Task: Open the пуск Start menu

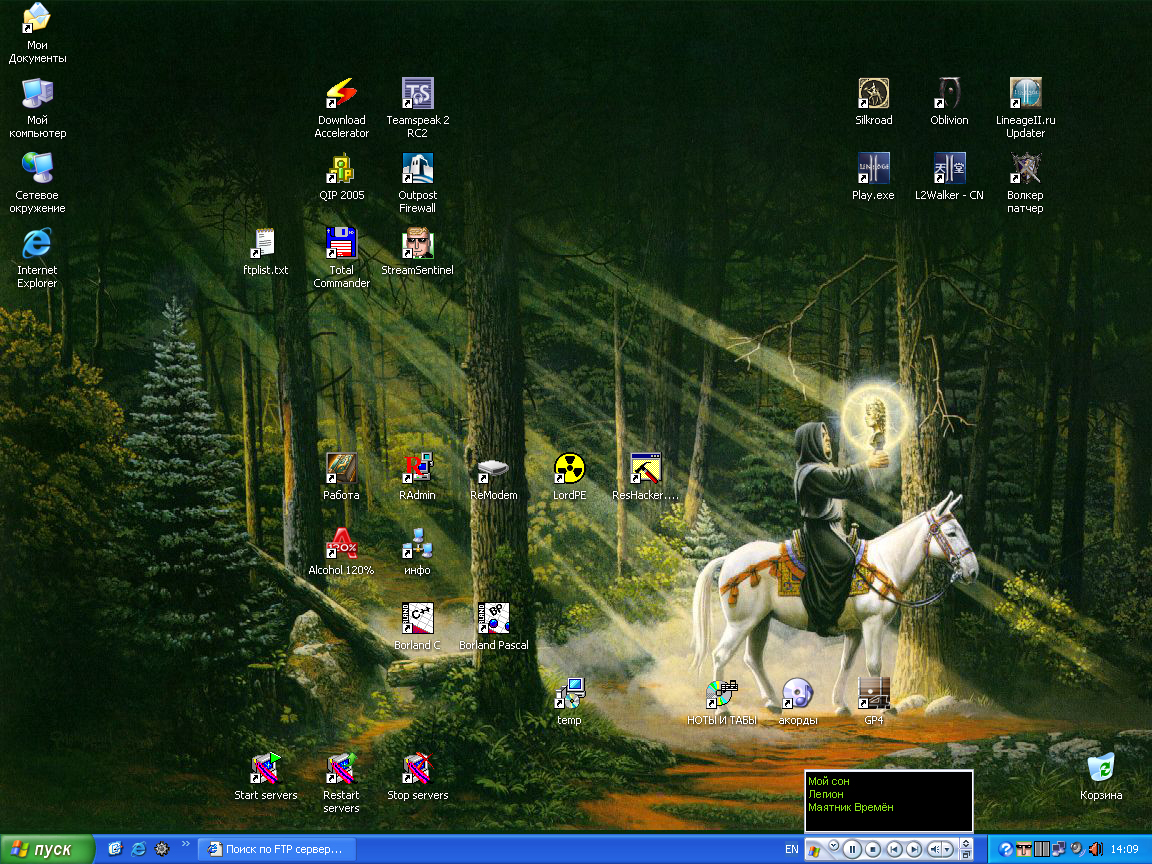Action: (x=47, y=849)
